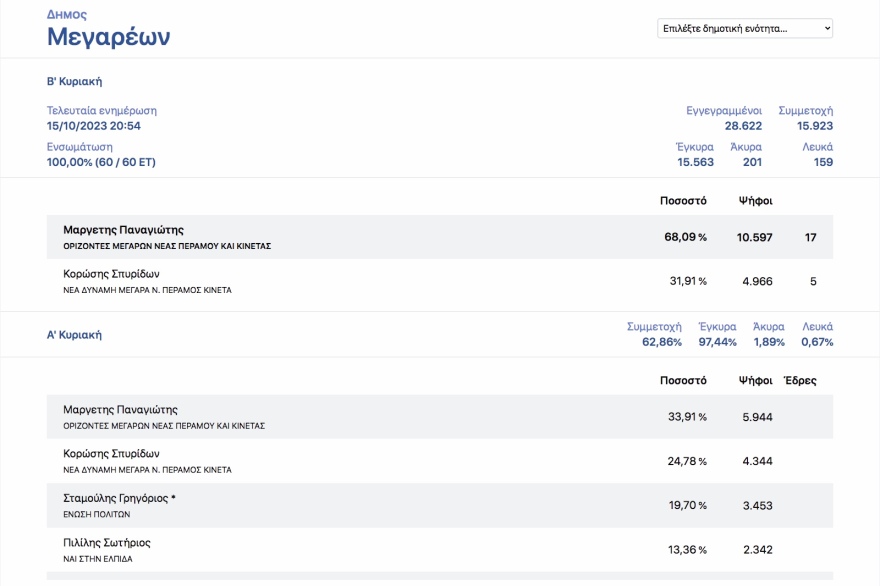
Task: Click the Έδρες column header
Action: [799, 380]
